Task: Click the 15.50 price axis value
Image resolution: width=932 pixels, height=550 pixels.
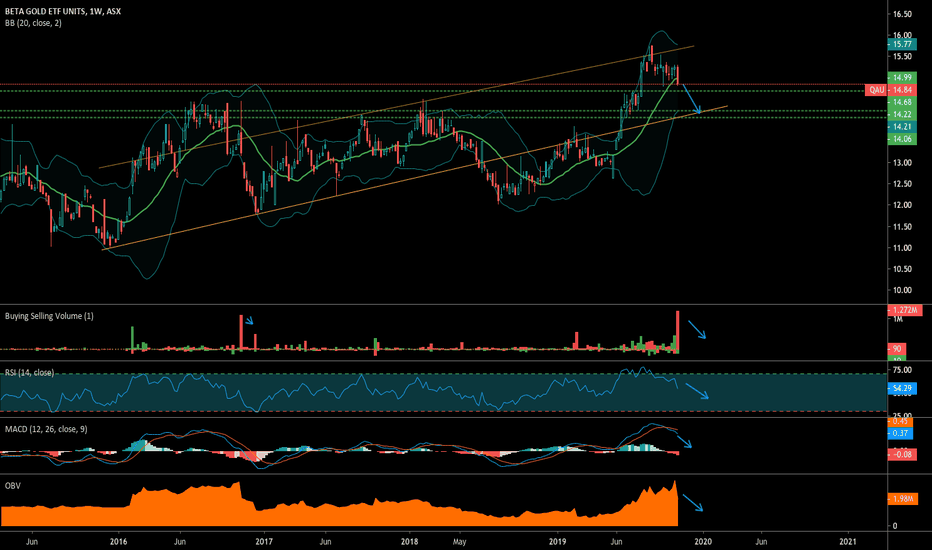Action: click(902, 56)
